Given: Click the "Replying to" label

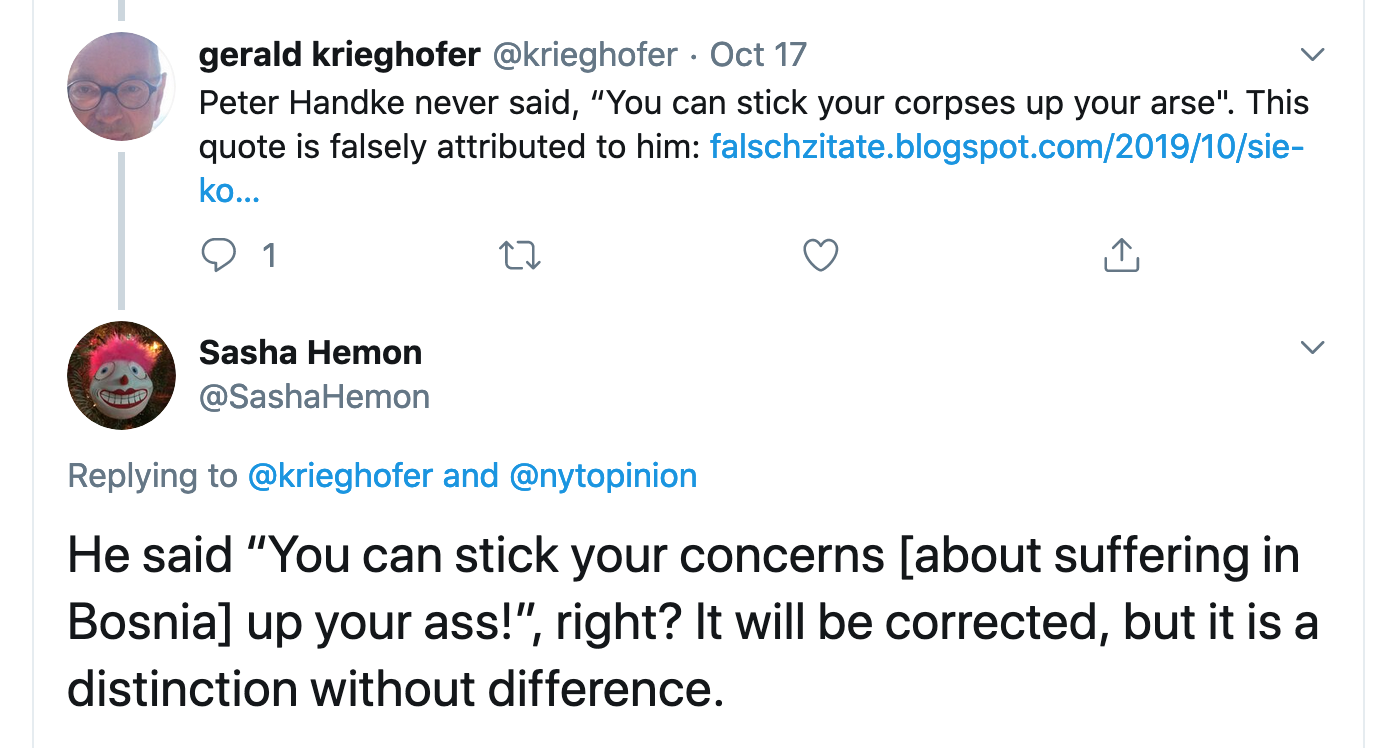Looking at the screenshot, I should [152, 475].
